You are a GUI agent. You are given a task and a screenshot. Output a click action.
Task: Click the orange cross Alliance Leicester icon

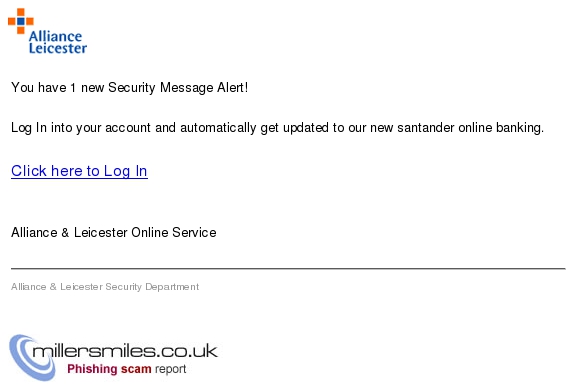(21, 21)
